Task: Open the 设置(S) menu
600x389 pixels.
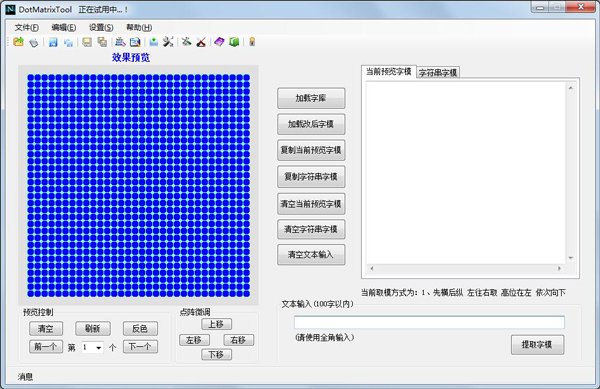Action: (101, 28)
